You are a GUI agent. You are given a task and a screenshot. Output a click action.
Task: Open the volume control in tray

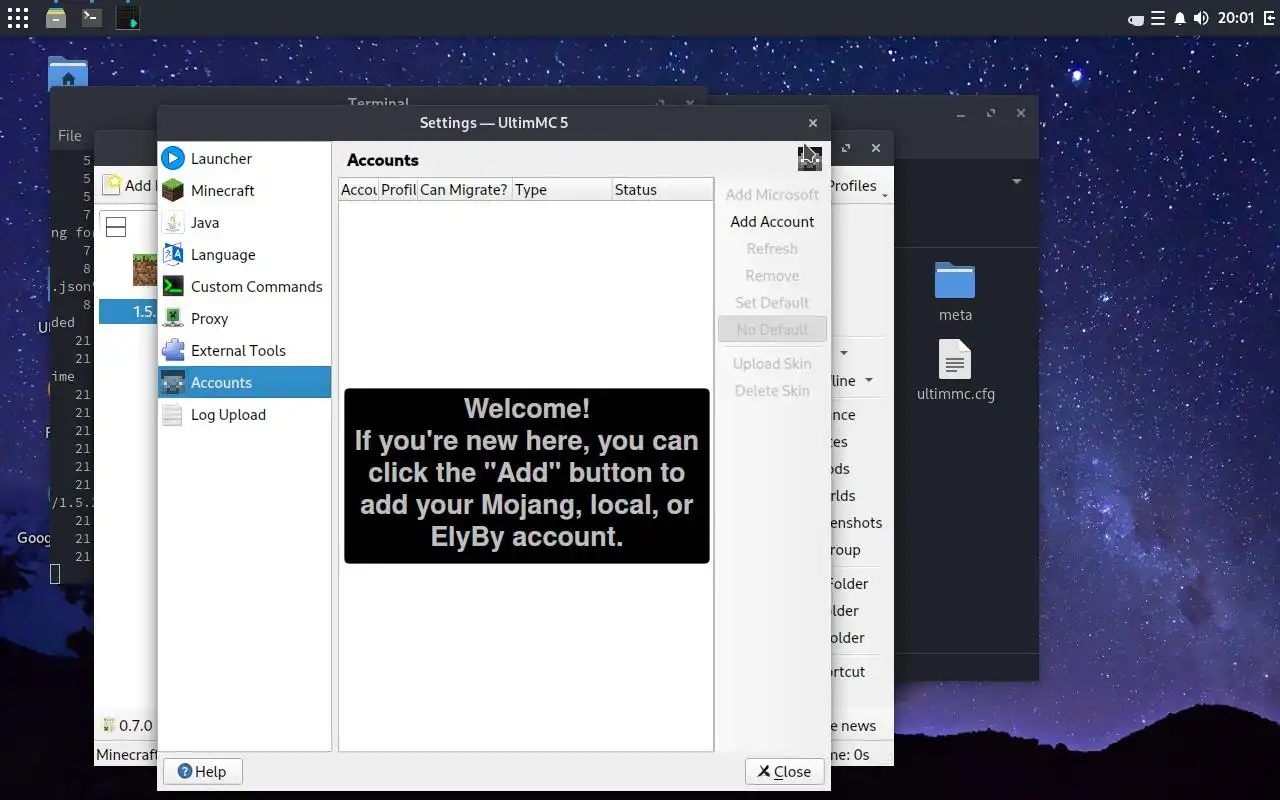[x=1201, y=18]
